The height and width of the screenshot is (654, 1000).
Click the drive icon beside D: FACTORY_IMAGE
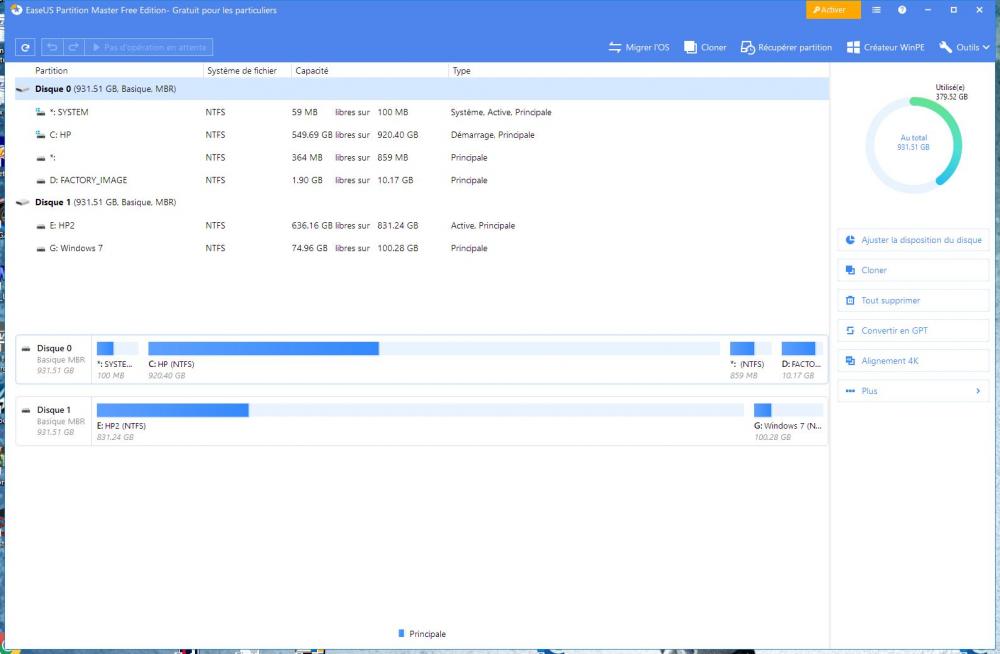click(x=41, y=181)
